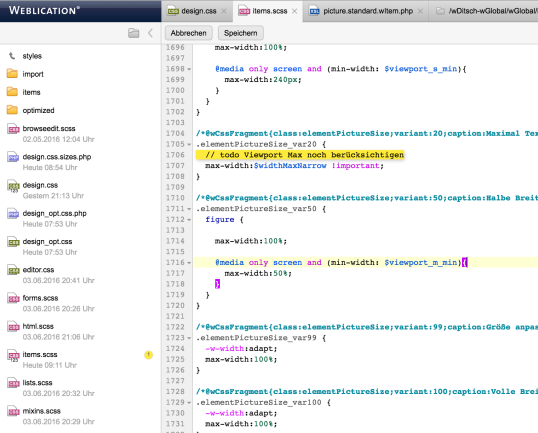This screenshot has width=538, height=433.
Task: Click the editor.css file icon
Action: pos(13,270)
